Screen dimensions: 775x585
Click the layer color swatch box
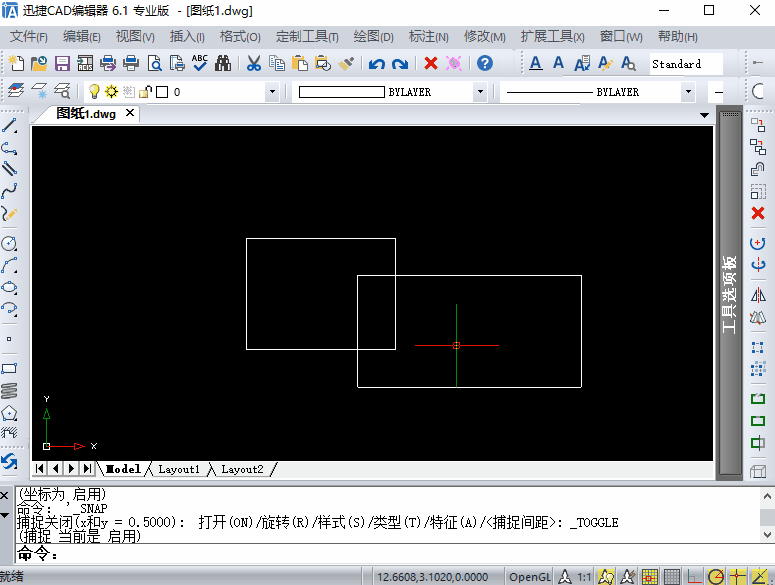[x=162, y=92]
